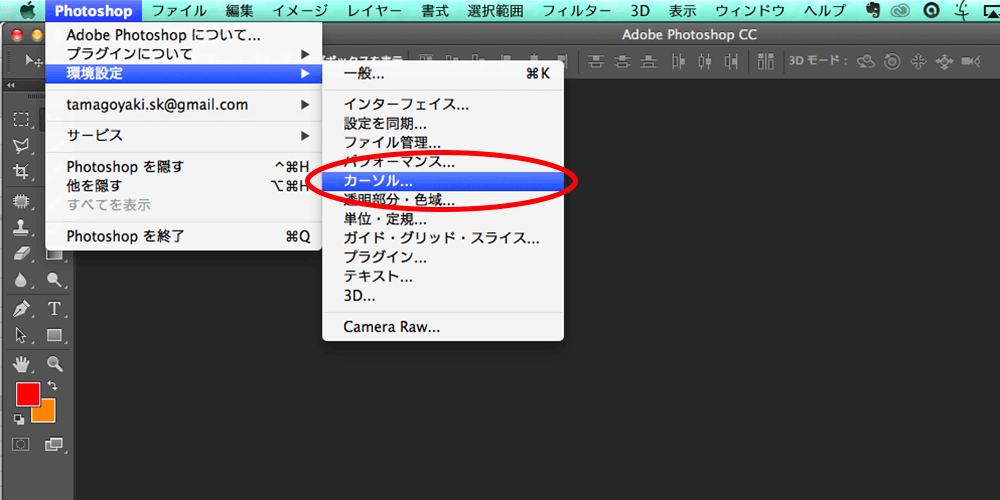Image resolution: width=1000 pixels, height=500 pixels.
Task: Select the 3D camera zoom mode icon
Action: click(x=971, y=61)
